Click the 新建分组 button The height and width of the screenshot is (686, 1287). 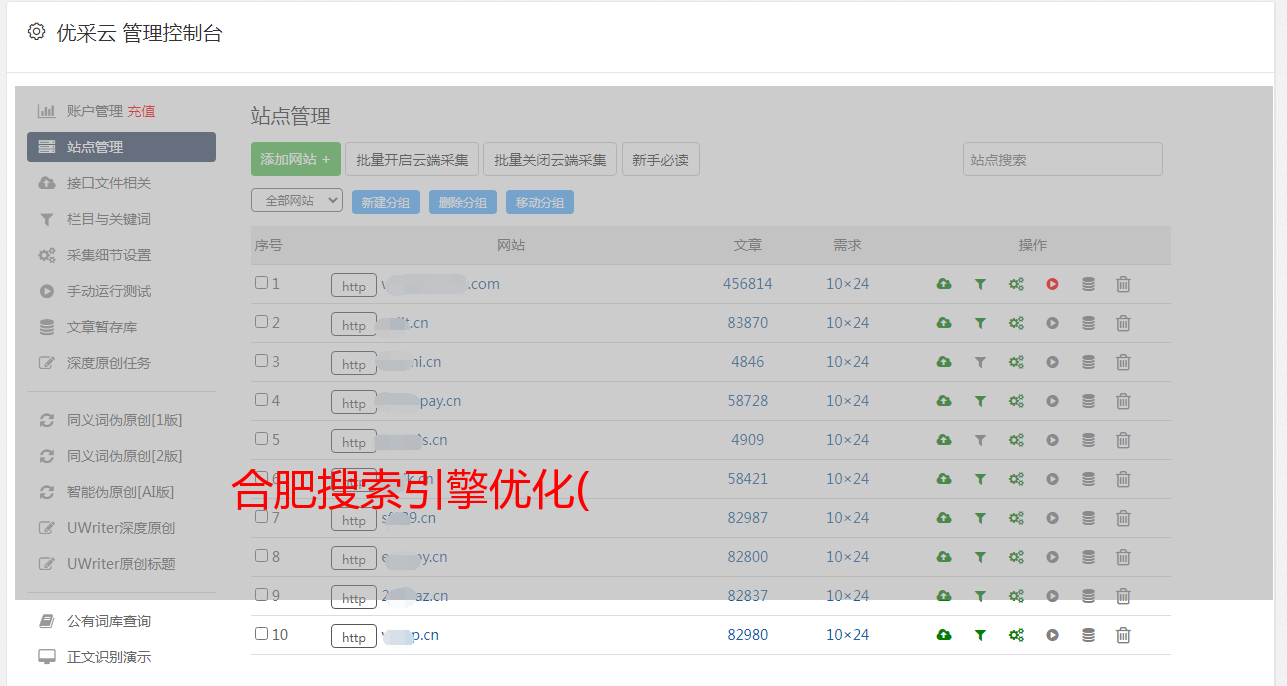385,202
